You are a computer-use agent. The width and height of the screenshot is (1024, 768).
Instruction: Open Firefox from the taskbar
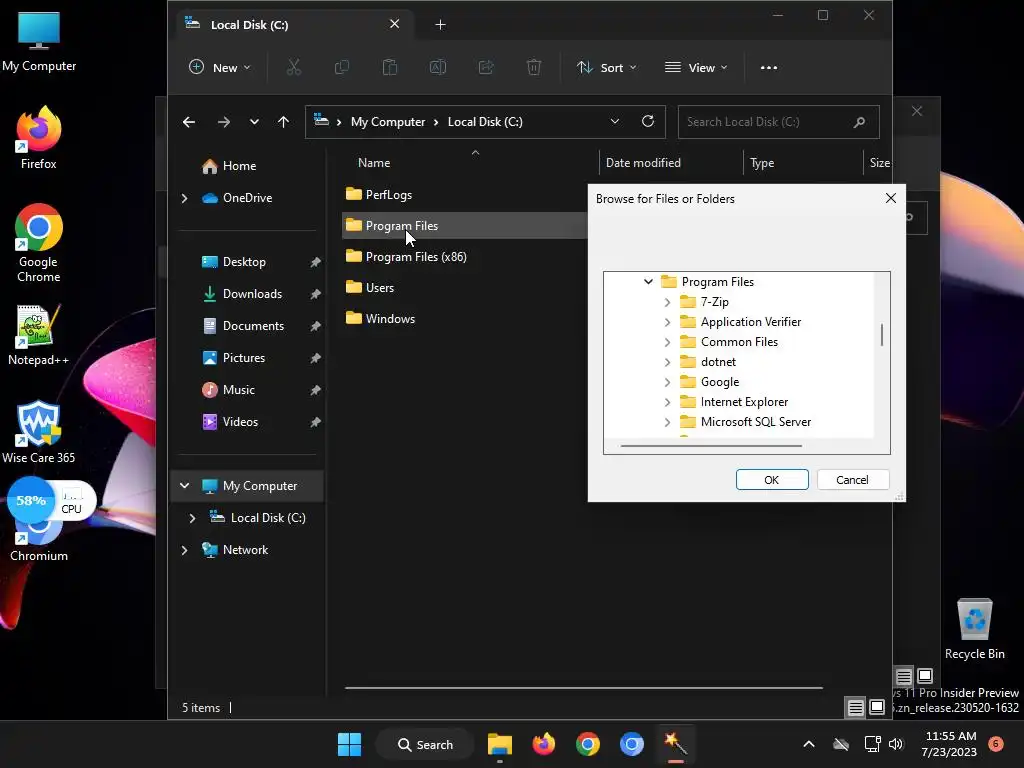(x=543, y=744)
